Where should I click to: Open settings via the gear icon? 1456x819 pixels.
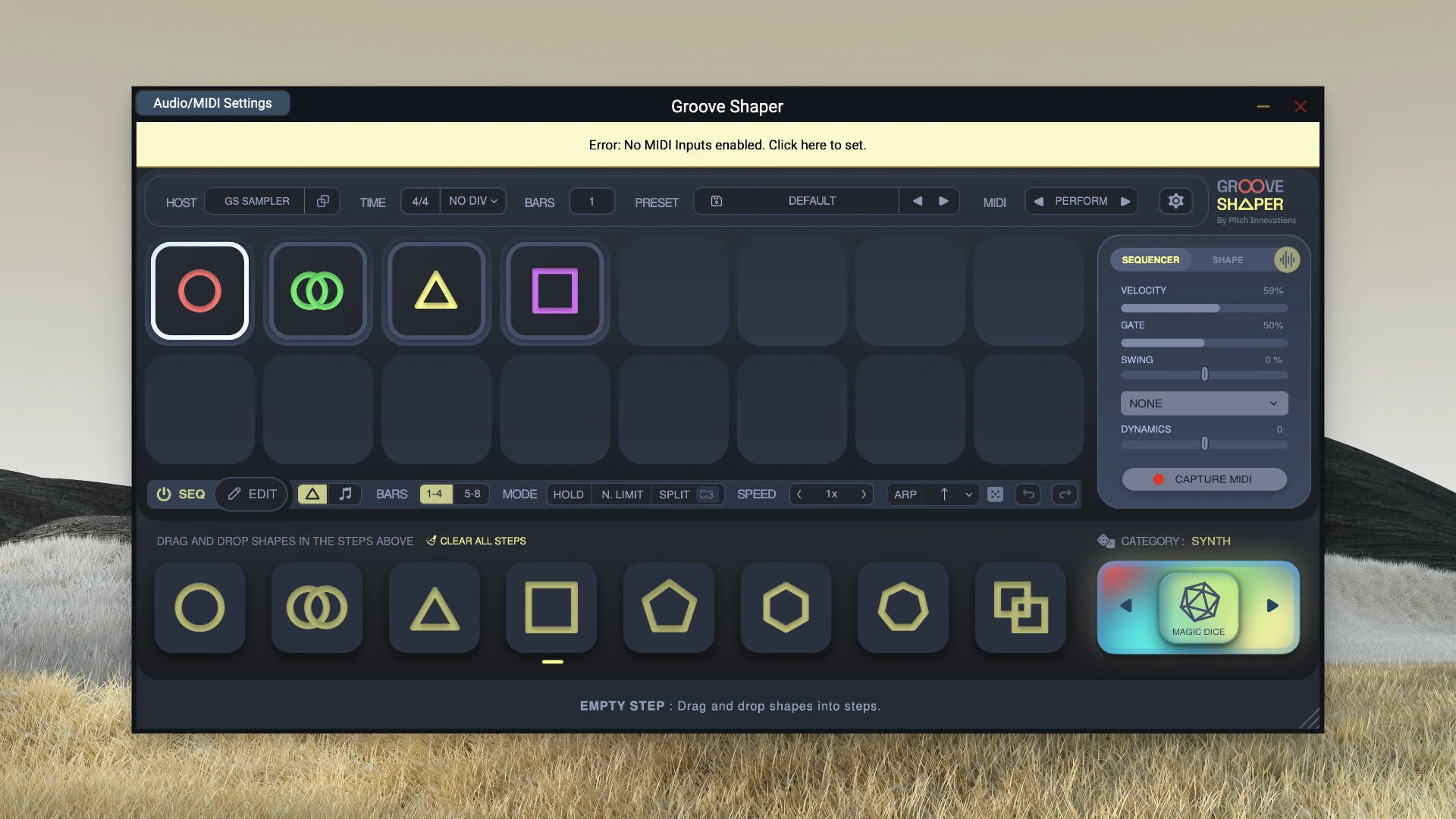1175,201
